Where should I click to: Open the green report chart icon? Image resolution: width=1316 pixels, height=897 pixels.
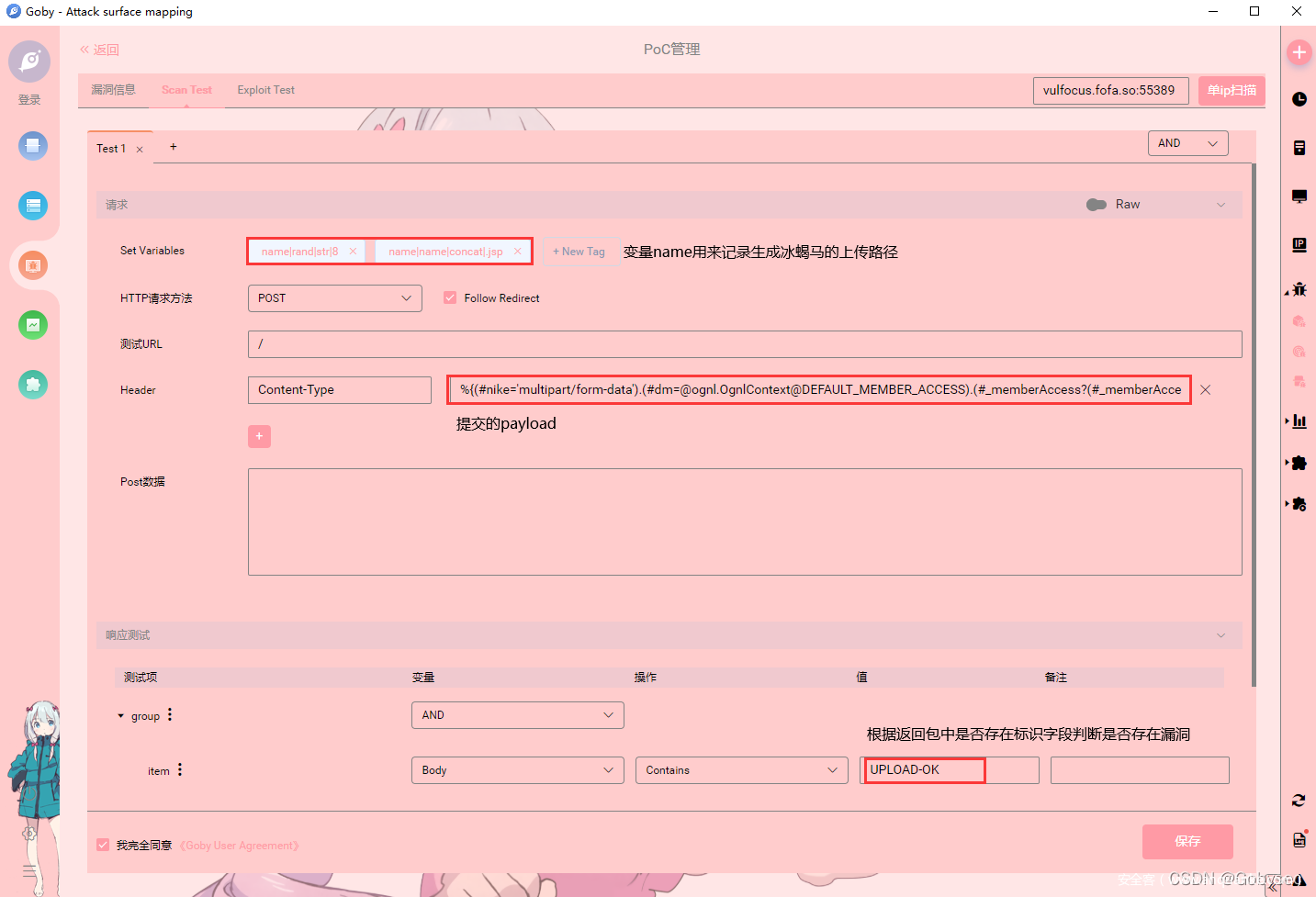tap(33, 324)
